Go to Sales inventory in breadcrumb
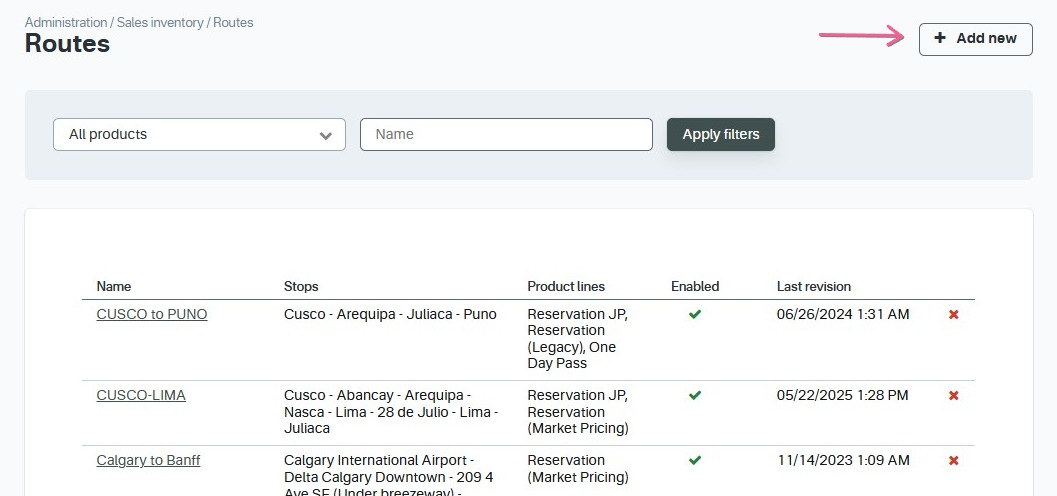The image size is (1057, 496). [160, 22]
